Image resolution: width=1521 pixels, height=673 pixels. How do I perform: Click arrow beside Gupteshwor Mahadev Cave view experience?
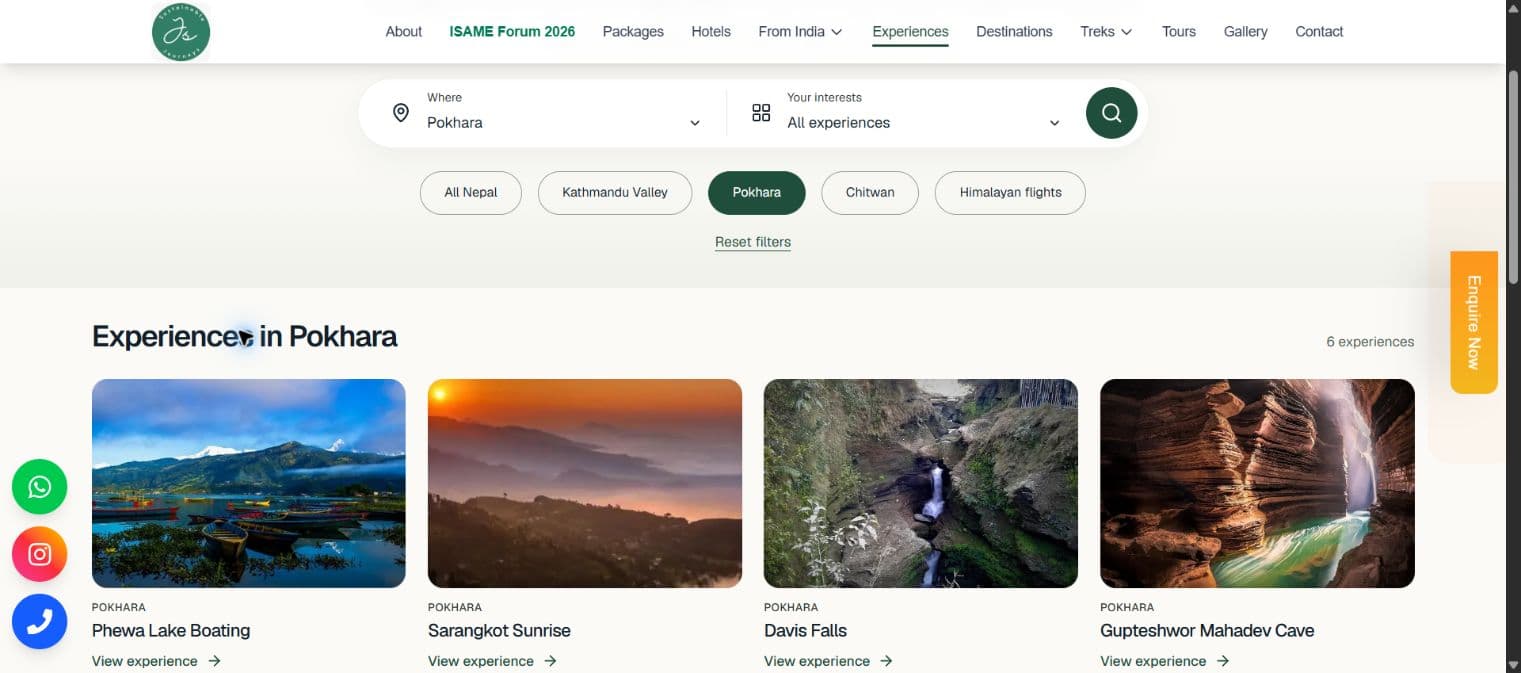click(x=1222, y=661)
